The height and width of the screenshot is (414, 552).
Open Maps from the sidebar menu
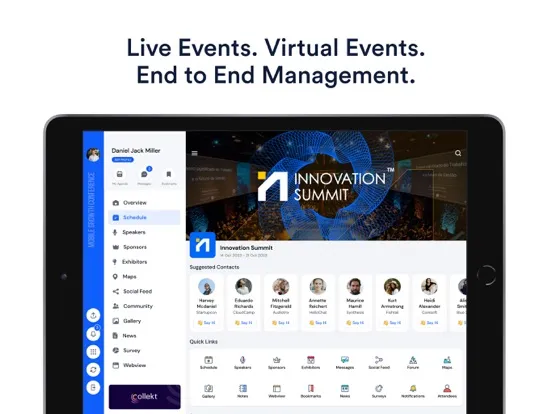(144, 277)
